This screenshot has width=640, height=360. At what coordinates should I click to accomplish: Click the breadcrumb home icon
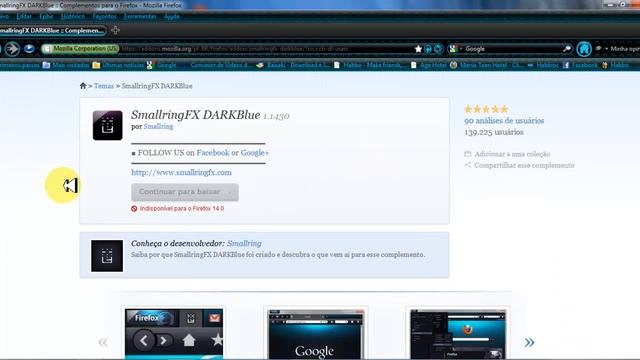click(83, 86)
